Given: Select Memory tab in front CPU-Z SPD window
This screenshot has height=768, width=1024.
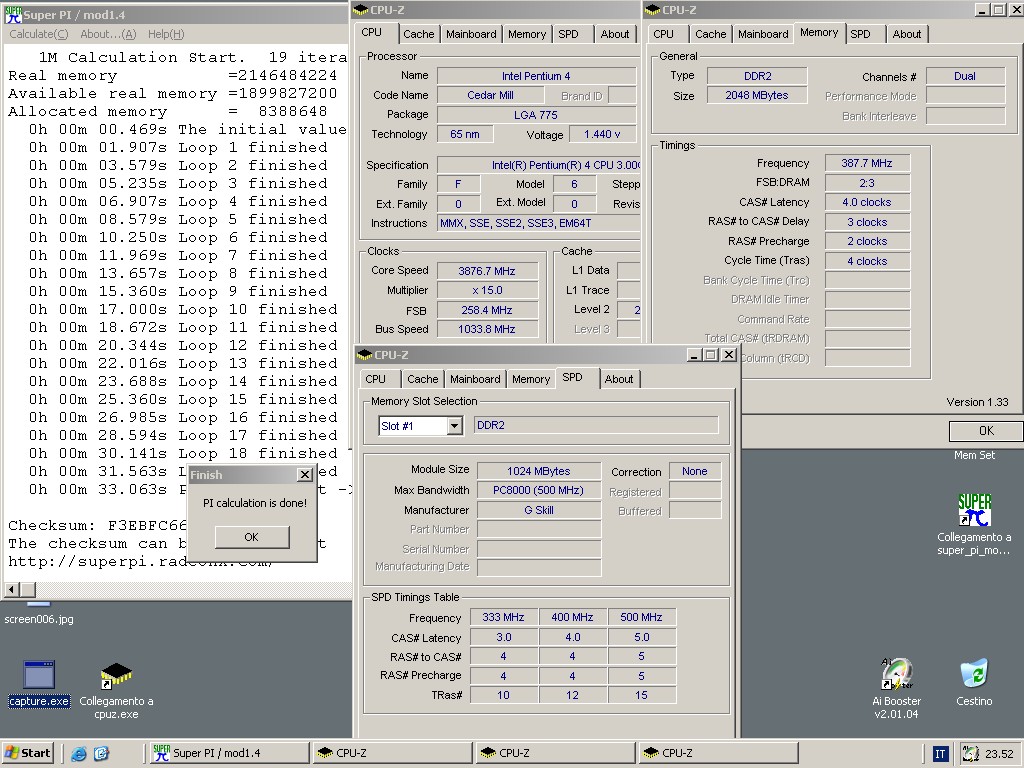Looking at the screenshot, I should [x=531, y=379].
